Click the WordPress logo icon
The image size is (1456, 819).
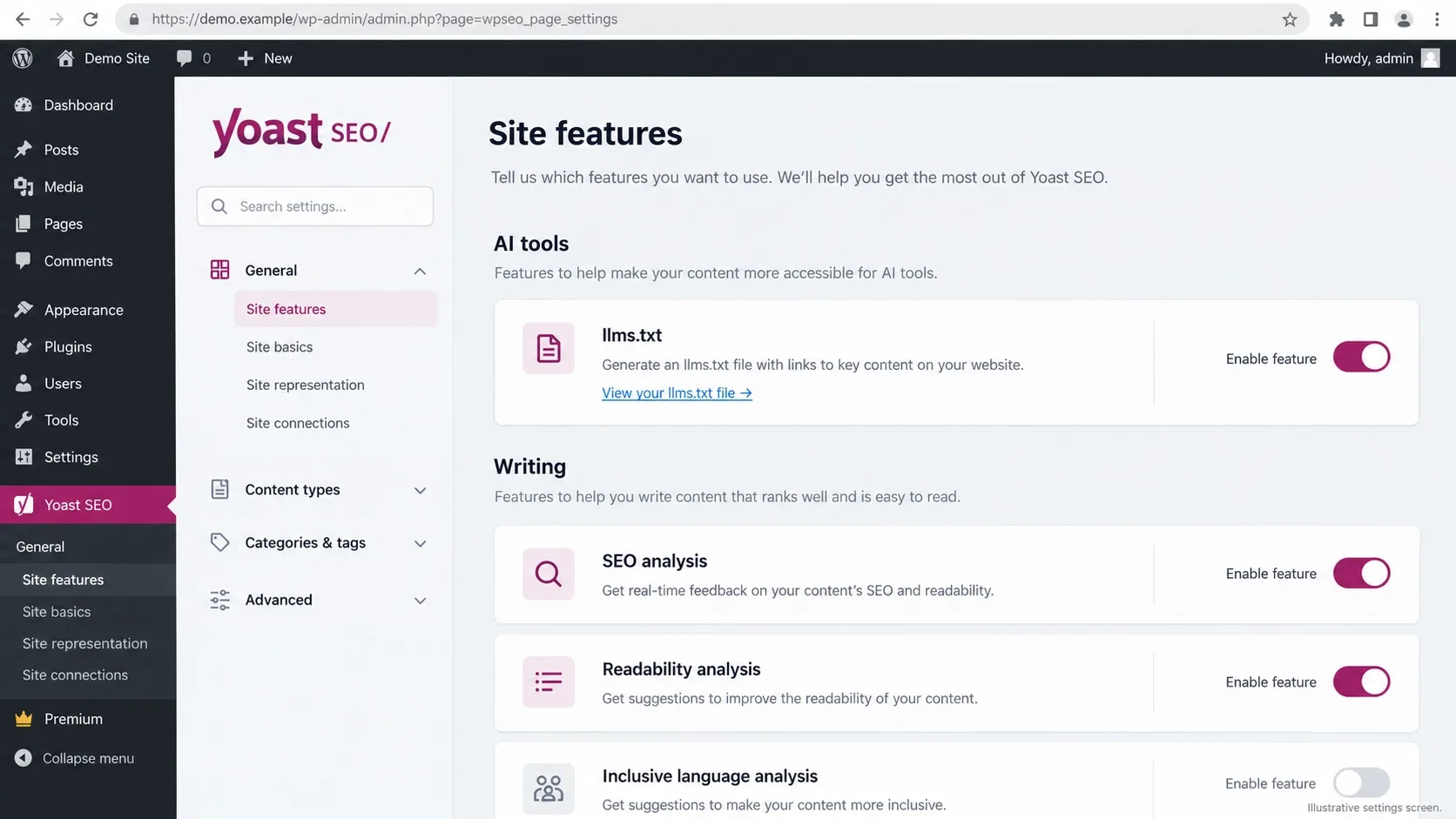23,58
